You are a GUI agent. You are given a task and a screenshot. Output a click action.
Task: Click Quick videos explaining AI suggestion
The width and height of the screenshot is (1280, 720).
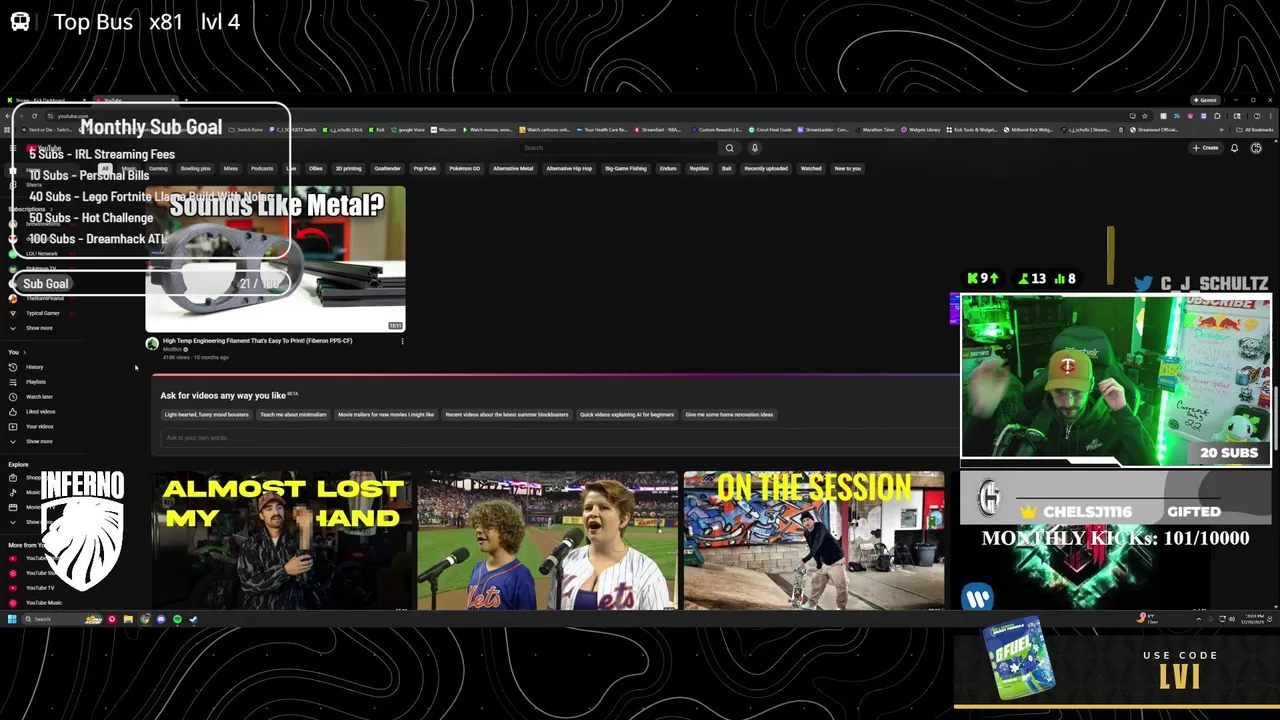pyautogui.click(x=627, y=415)
